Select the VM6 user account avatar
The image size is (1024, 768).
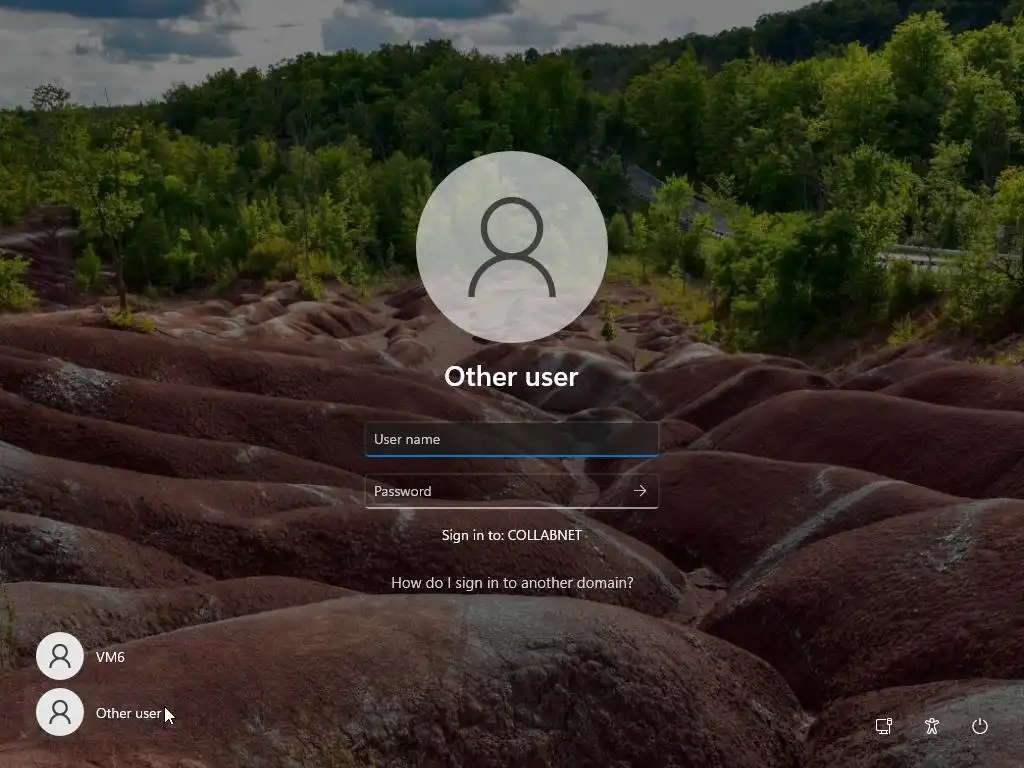60,656
